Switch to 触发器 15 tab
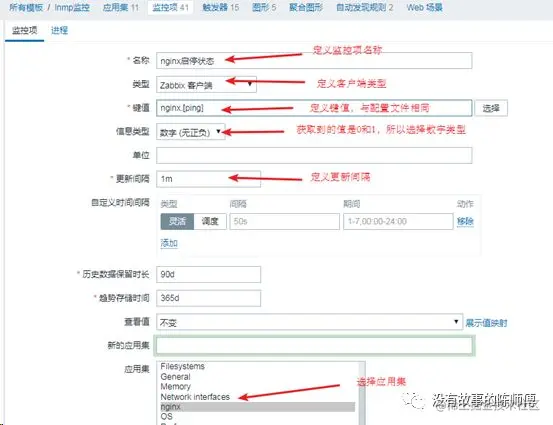The height and width of the screenshot is (425, 553). tap(220, 7)
